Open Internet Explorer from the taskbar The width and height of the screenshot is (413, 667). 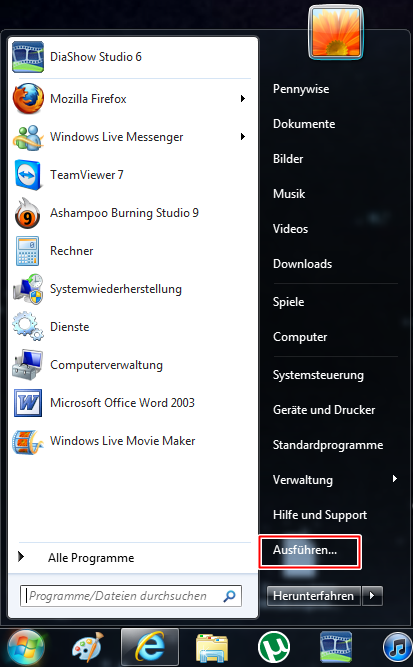pyautogui.click(x=150, y=647)
